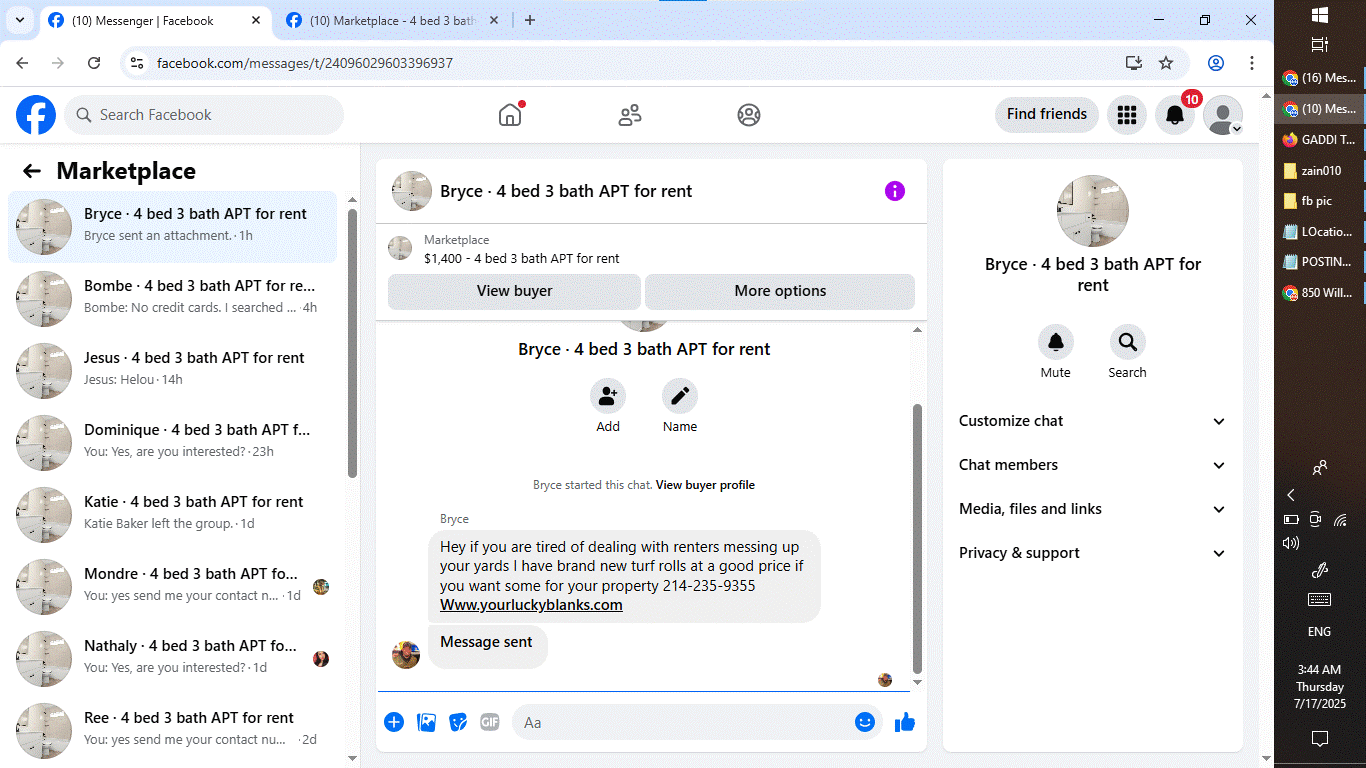Expand the Customize chat section

click(1093, 421)
